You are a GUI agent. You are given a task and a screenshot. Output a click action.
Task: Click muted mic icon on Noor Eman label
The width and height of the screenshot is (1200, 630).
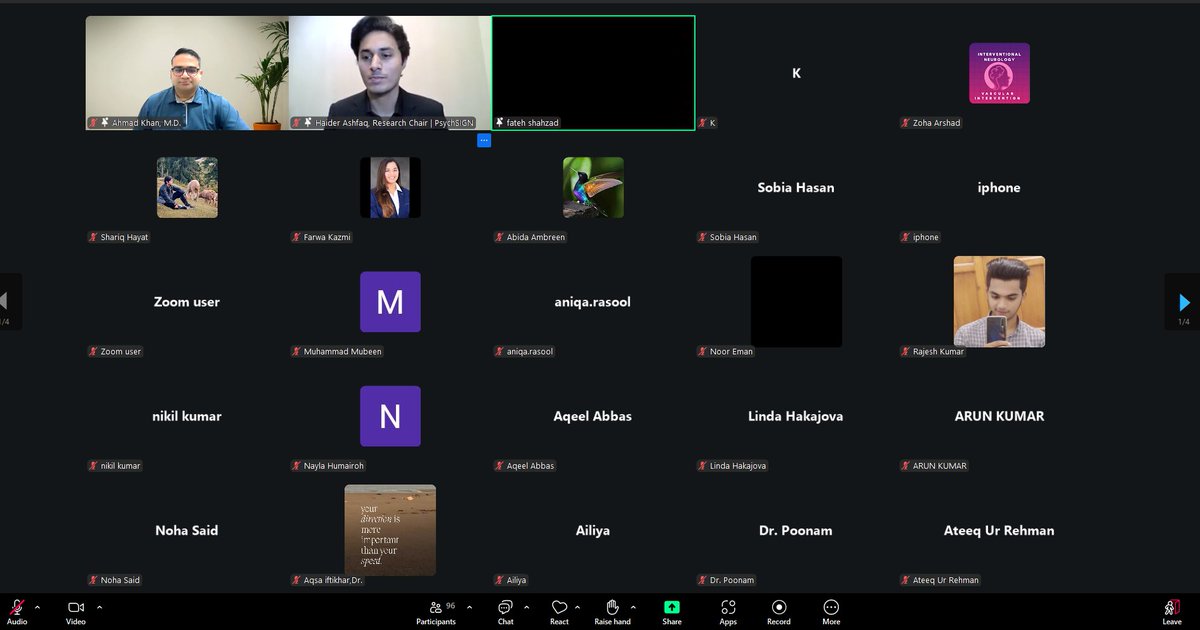tap(703, 351)
